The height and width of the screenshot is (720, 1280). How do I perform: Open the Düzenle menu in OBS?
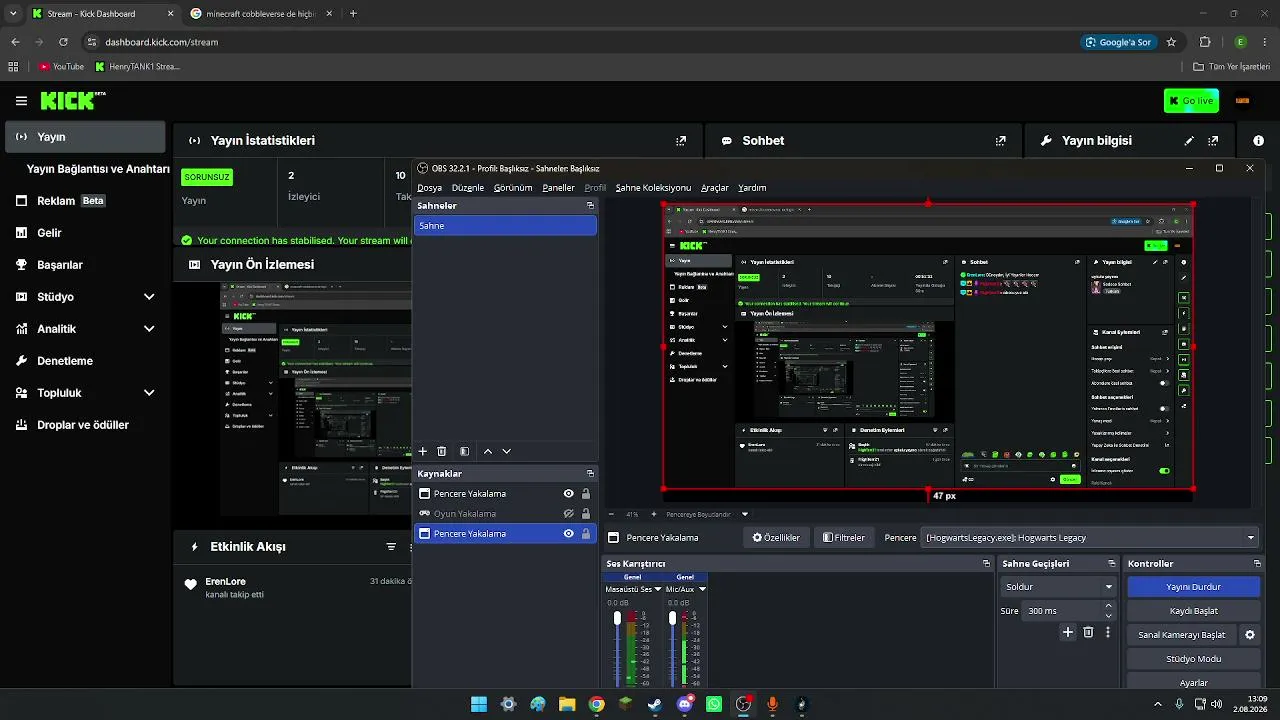pyautogui.click(x=468, y=188)
